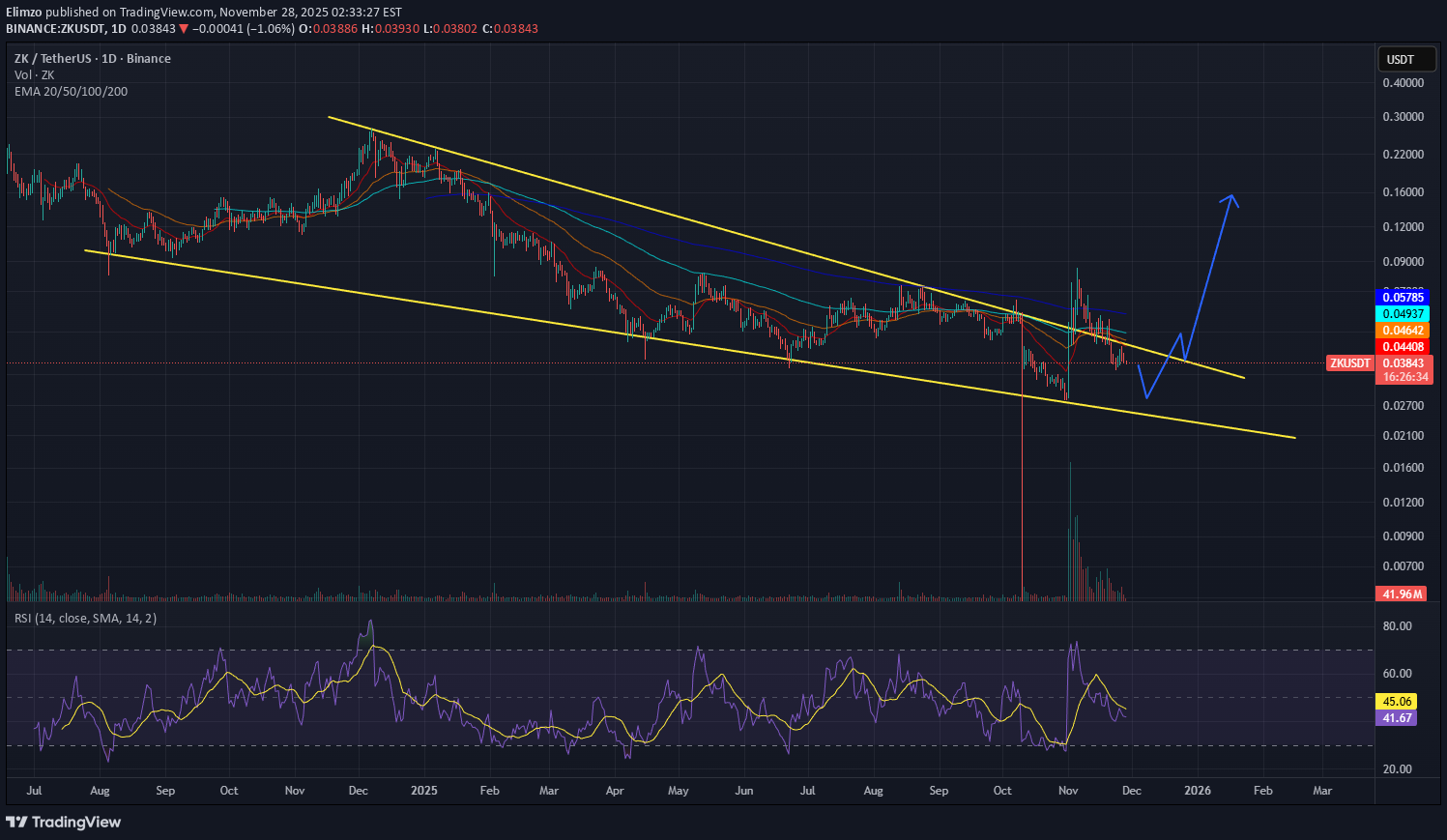The height and width of the screenshot is (840, 1447).
Task: Click the Nov label near the right of the time axis
Action: pos(1067,791)
